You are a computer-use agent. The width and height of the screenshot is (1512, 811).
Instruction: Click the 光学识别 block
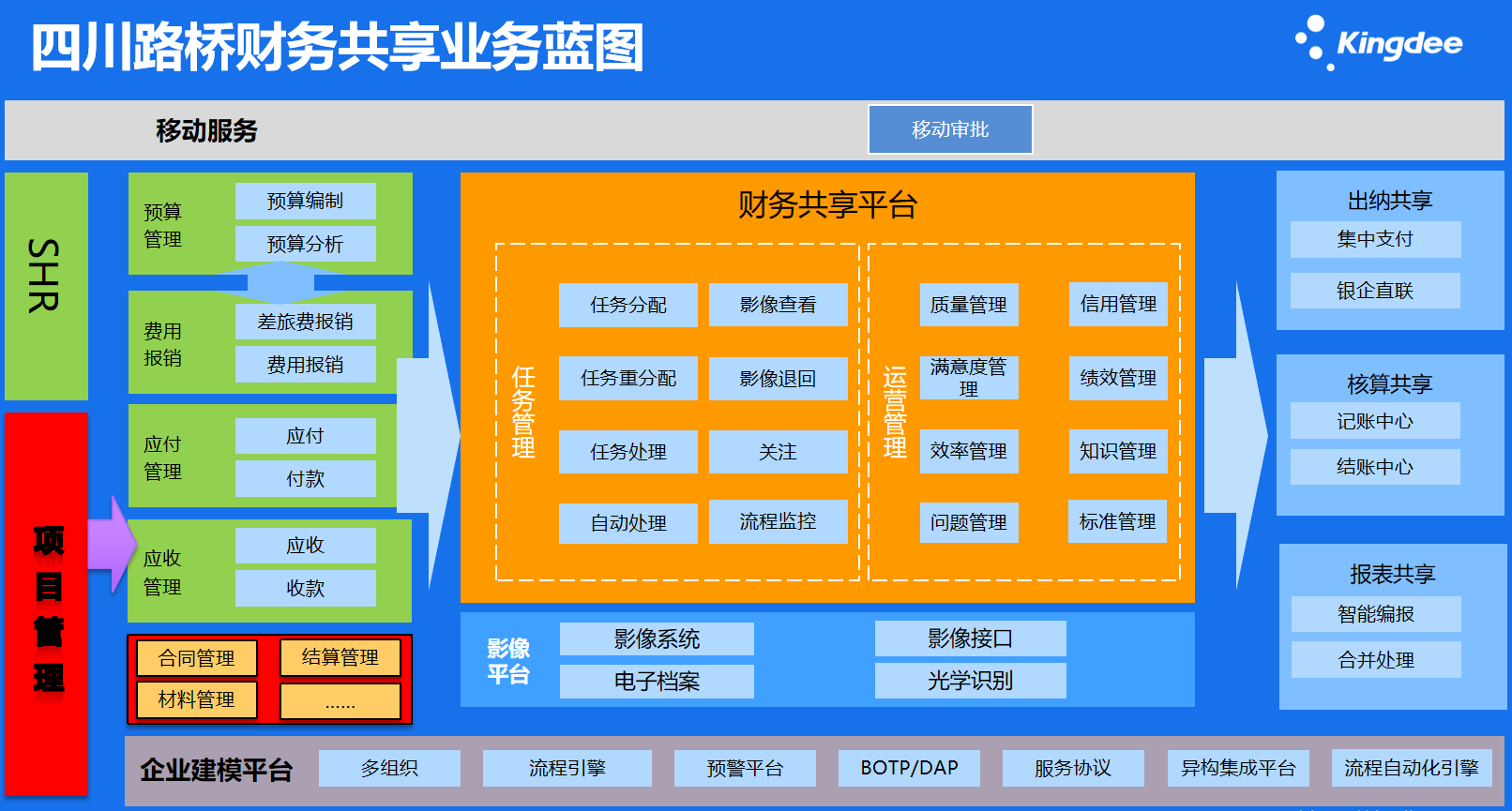tap(970, 681)
